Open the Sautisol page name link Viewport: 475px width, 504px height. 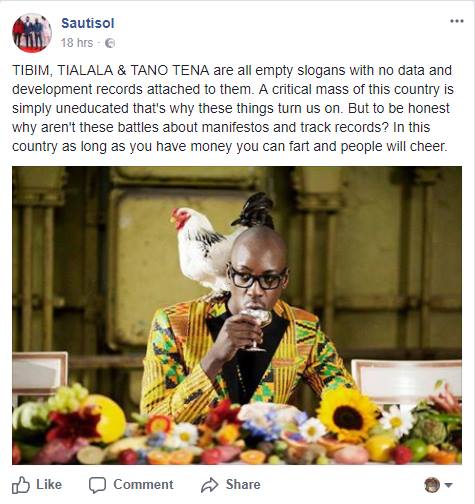(x=88, y=23)
